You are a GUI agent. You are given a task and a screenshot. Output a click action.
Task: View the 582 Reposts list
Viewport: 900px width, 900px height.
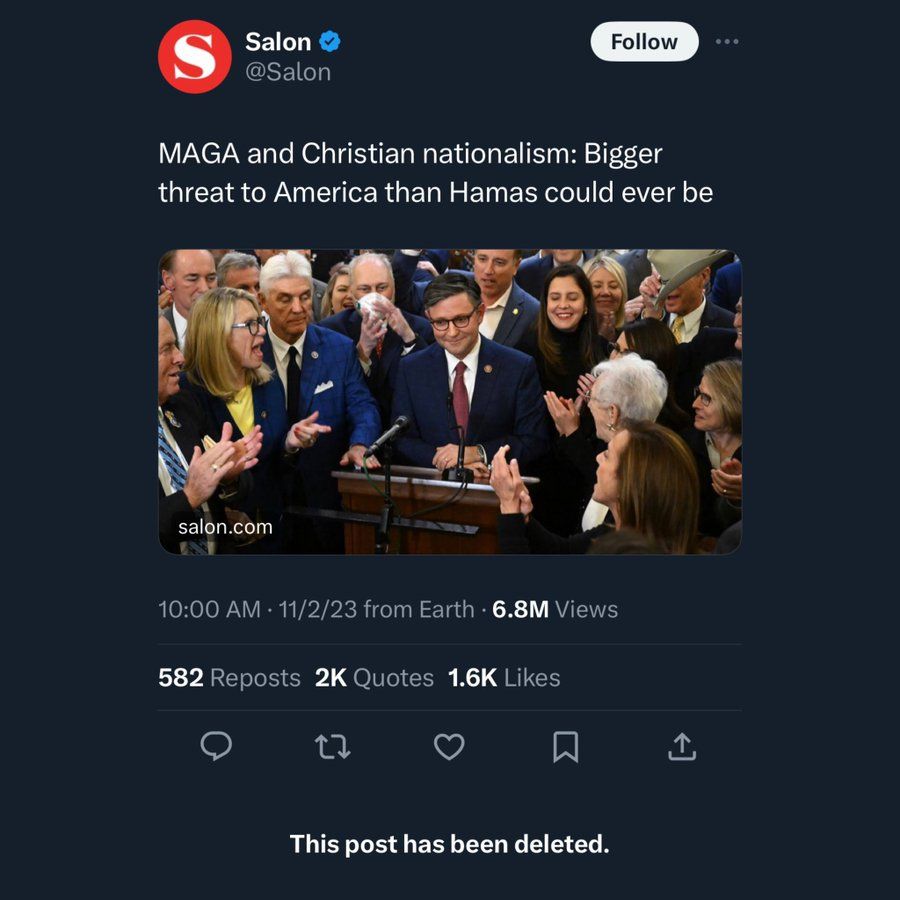(228, 678)
